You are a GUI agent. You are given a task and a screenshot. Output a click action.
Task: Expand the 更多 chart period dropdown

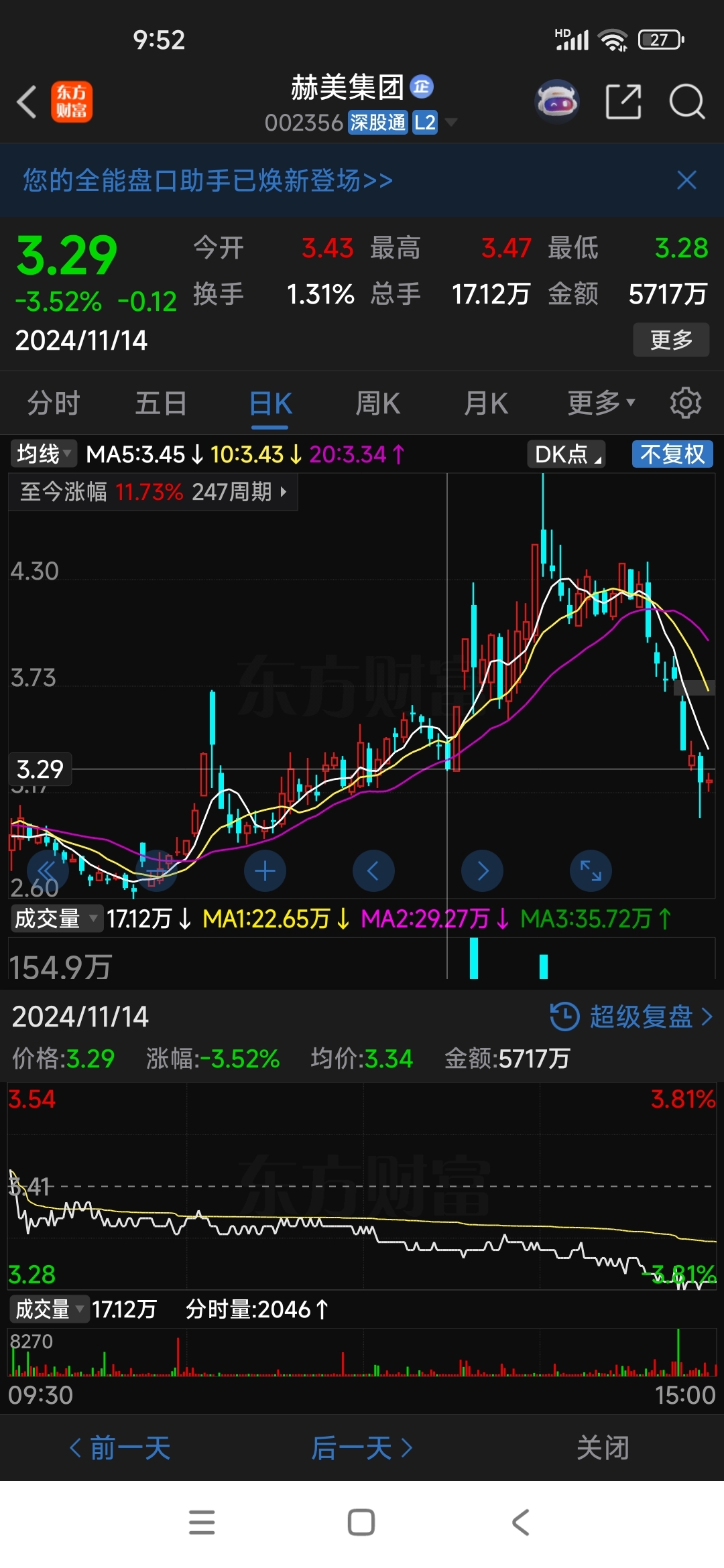point(601,403)
